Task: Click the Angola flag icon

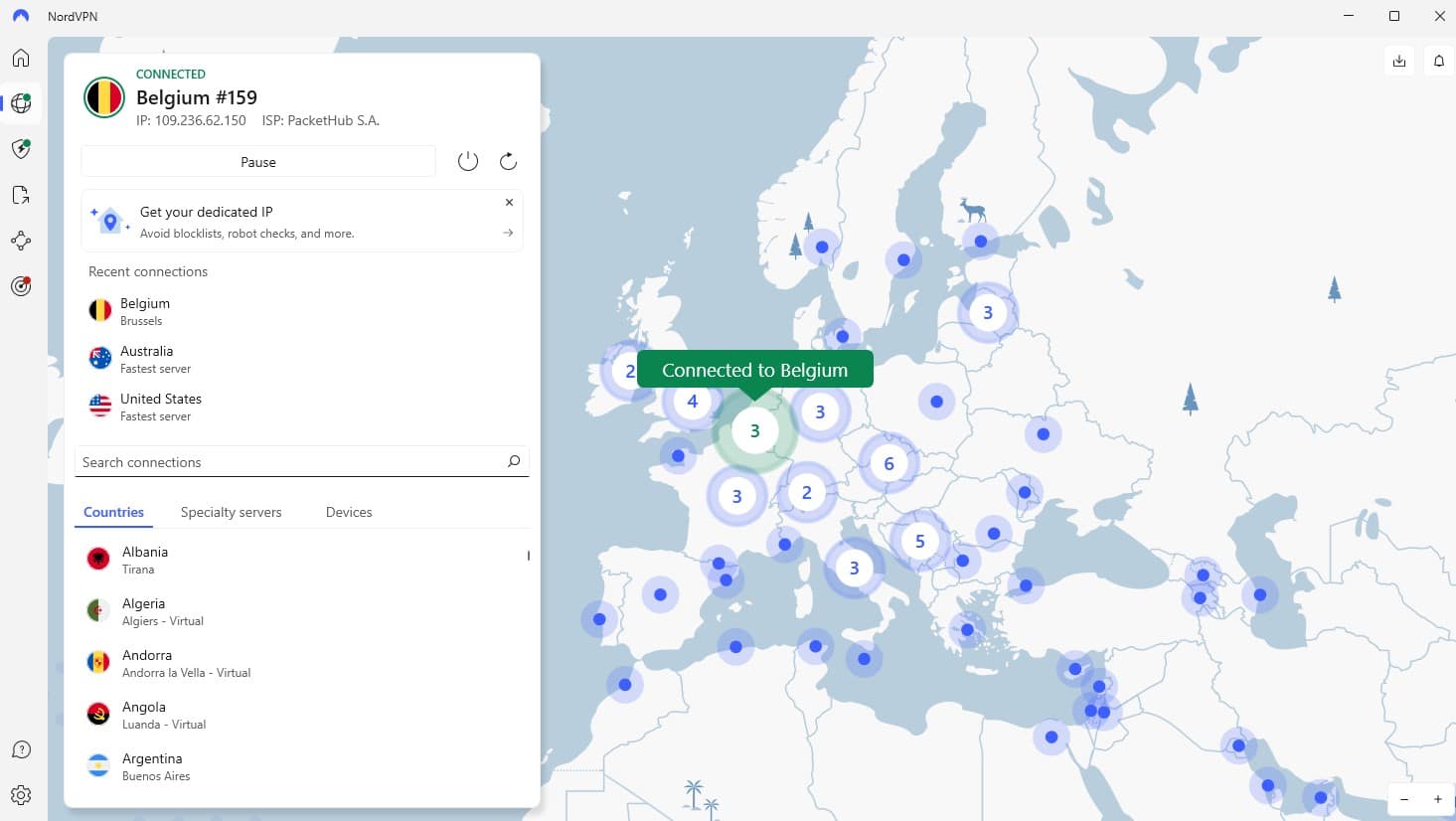Action: click(x=98, y=714)
